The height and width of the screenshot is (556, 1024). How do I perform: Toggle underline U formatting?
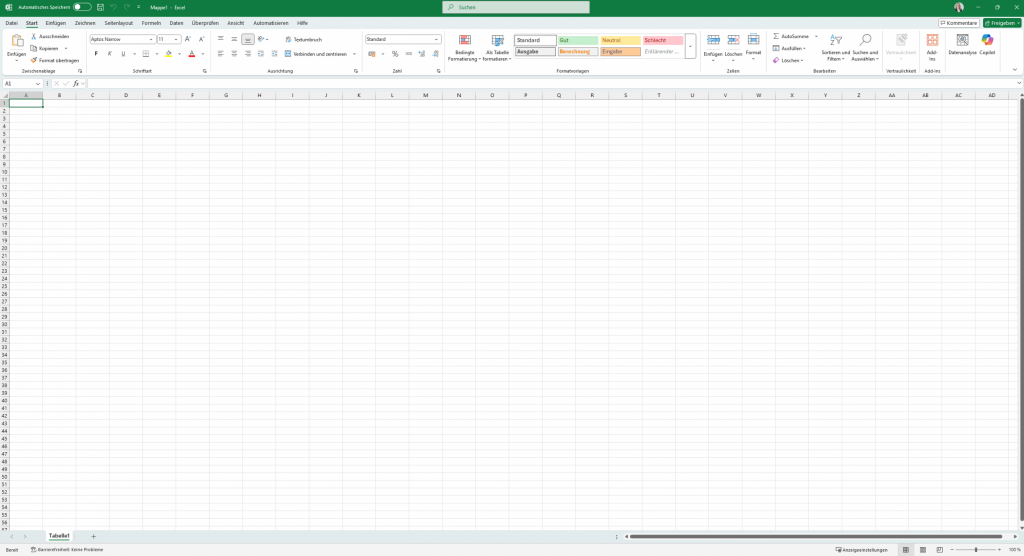point(123,54)
